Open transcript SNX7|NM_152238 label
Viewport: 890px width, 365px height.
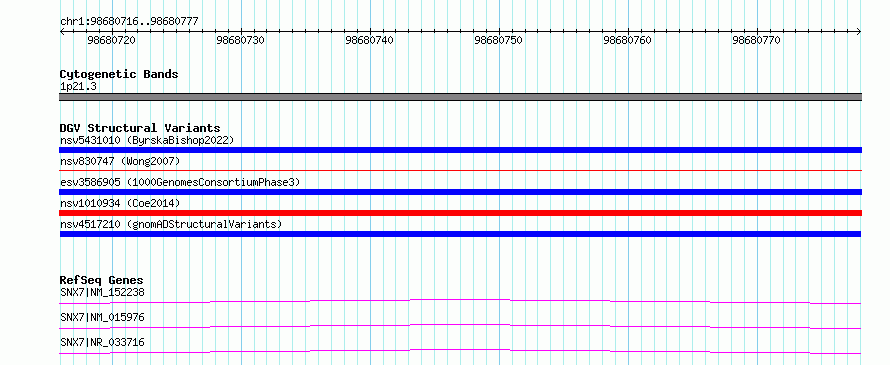click(x=102, y=293)
